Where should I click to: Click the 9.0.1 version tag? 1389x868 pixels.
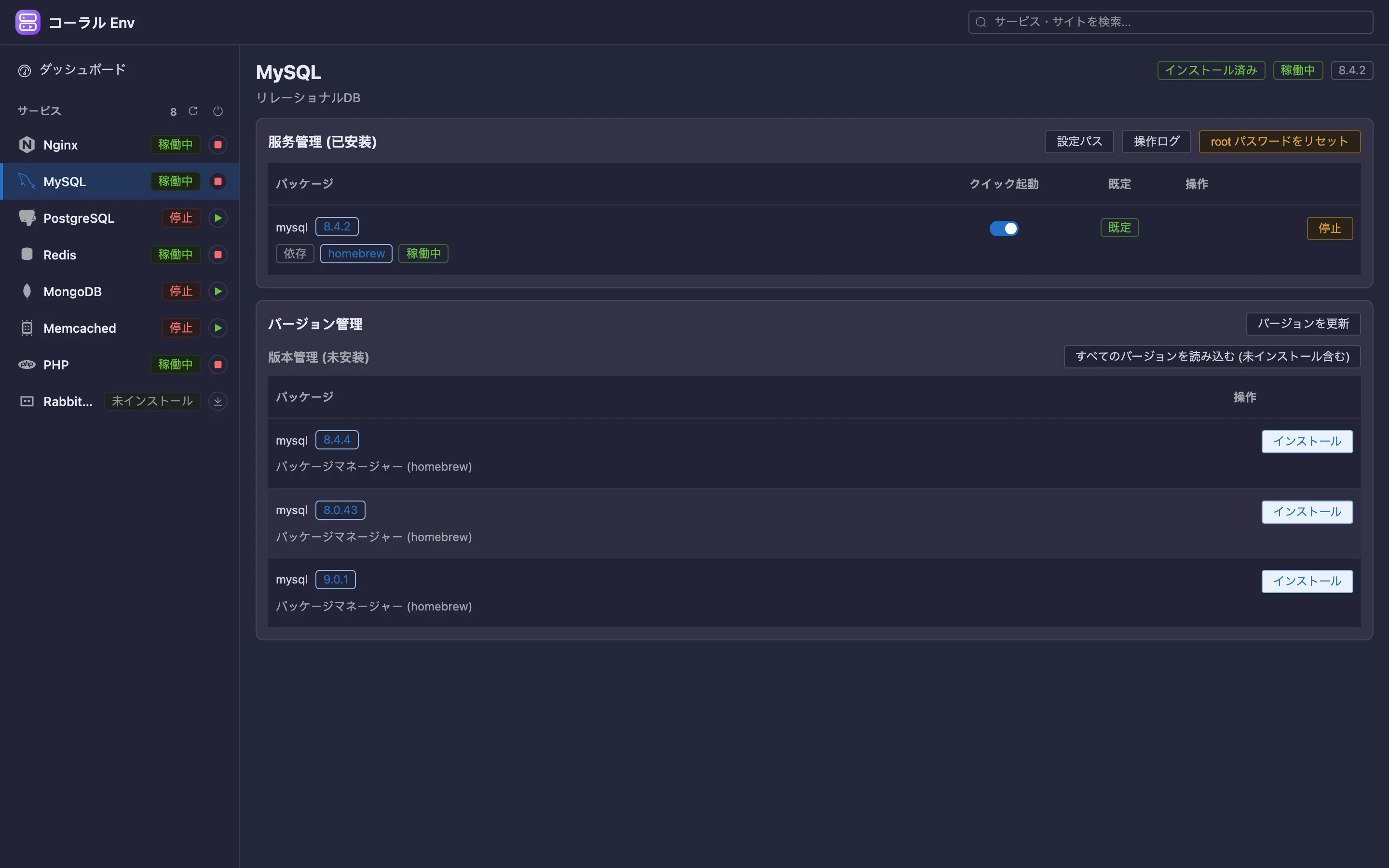pos(335,580)
